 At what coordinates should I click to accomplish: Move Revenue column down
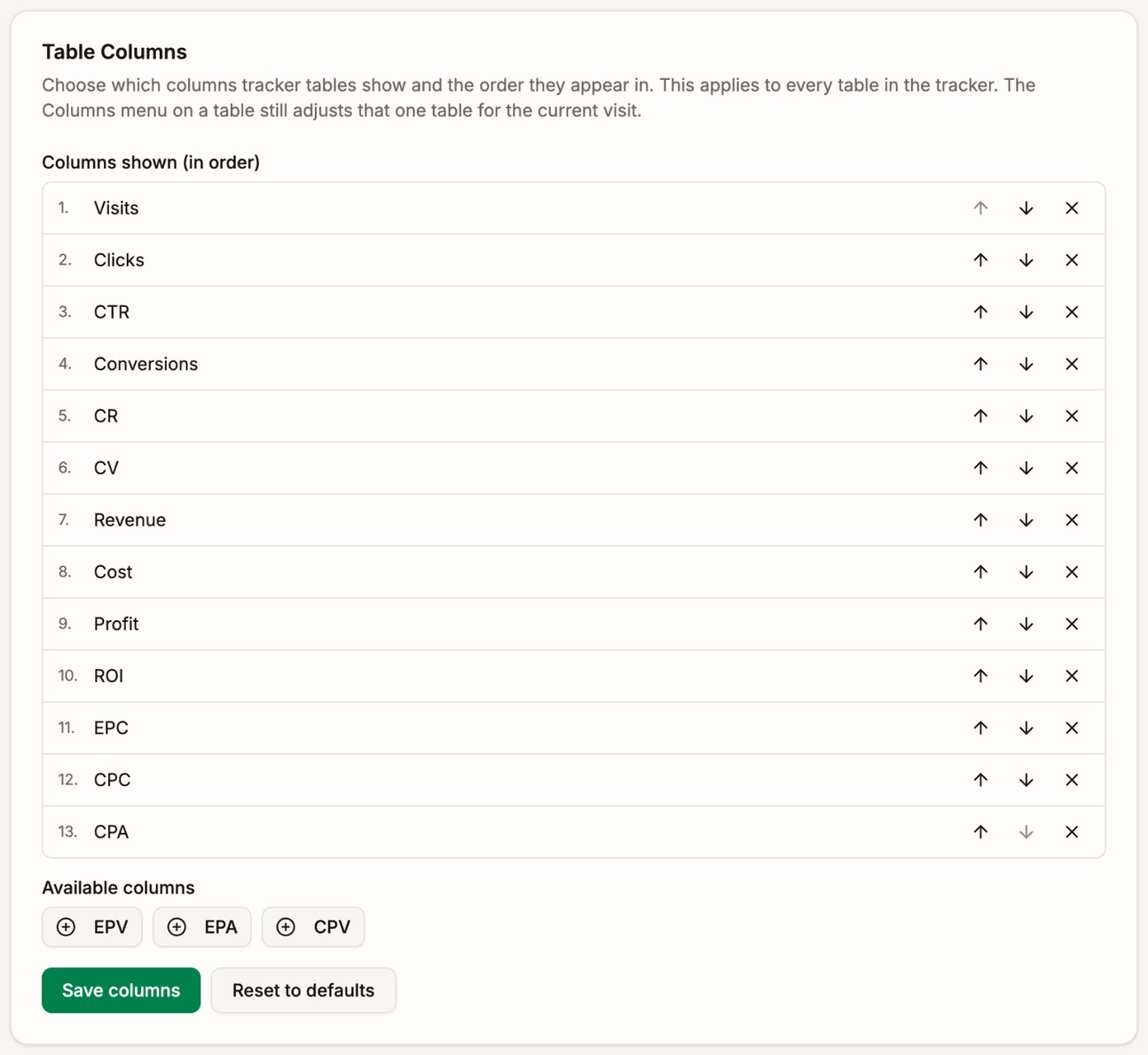point(1026,520)
